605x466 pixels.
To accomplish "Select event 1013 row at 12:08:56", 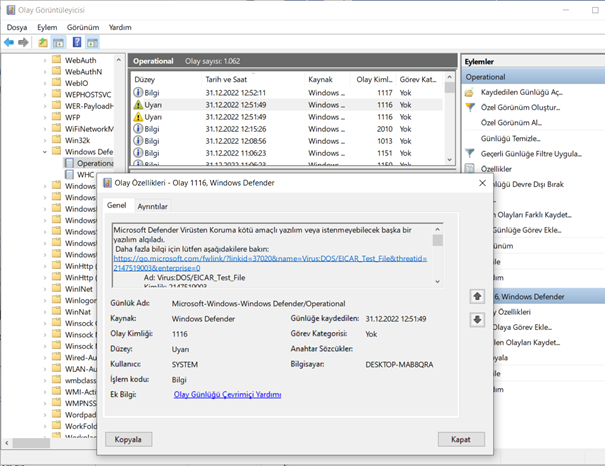I will point(287,141).
